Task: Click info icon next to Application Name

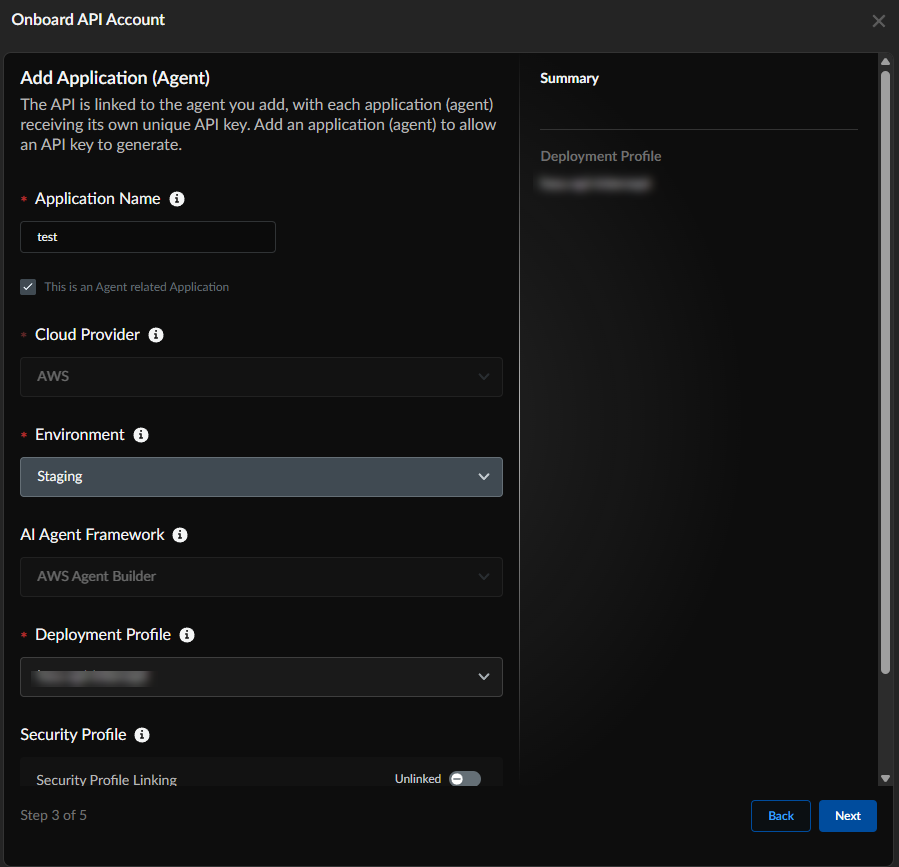Action: (x=177, y=199)
